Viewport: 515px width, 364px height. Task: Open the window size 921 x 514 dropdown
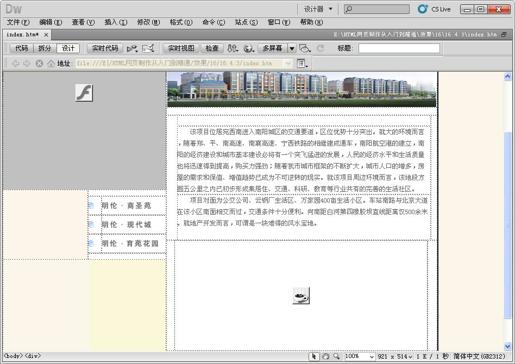(395, 356)
